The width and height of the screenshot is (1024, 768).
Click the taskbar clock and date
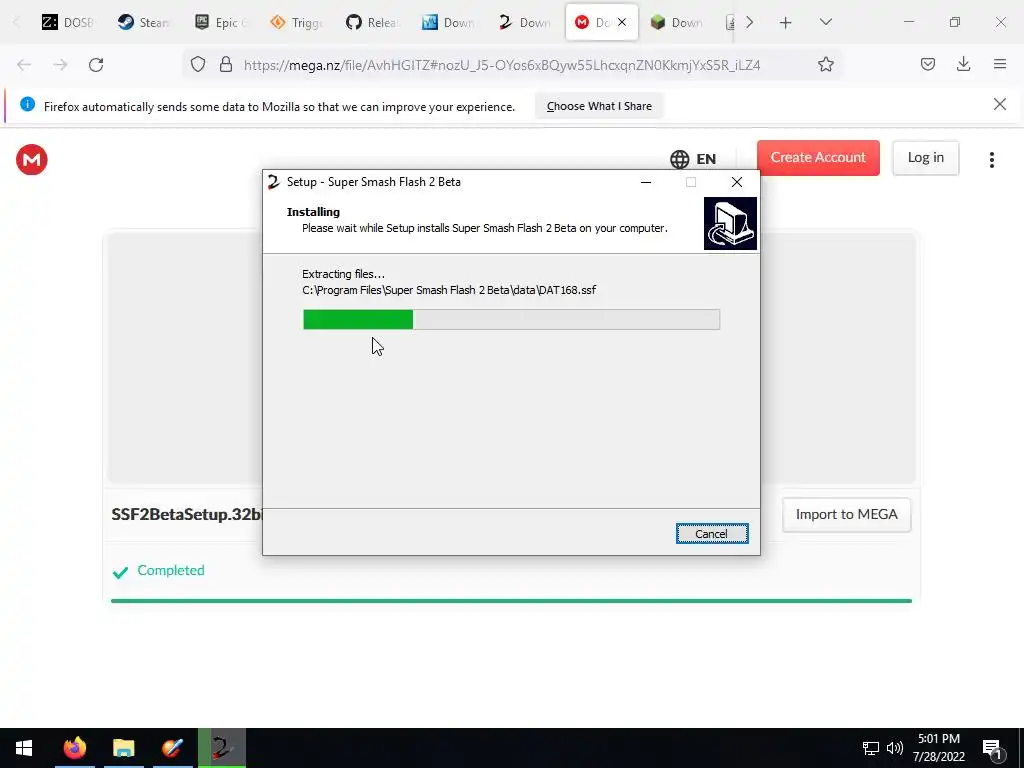(x=938, y=748)
